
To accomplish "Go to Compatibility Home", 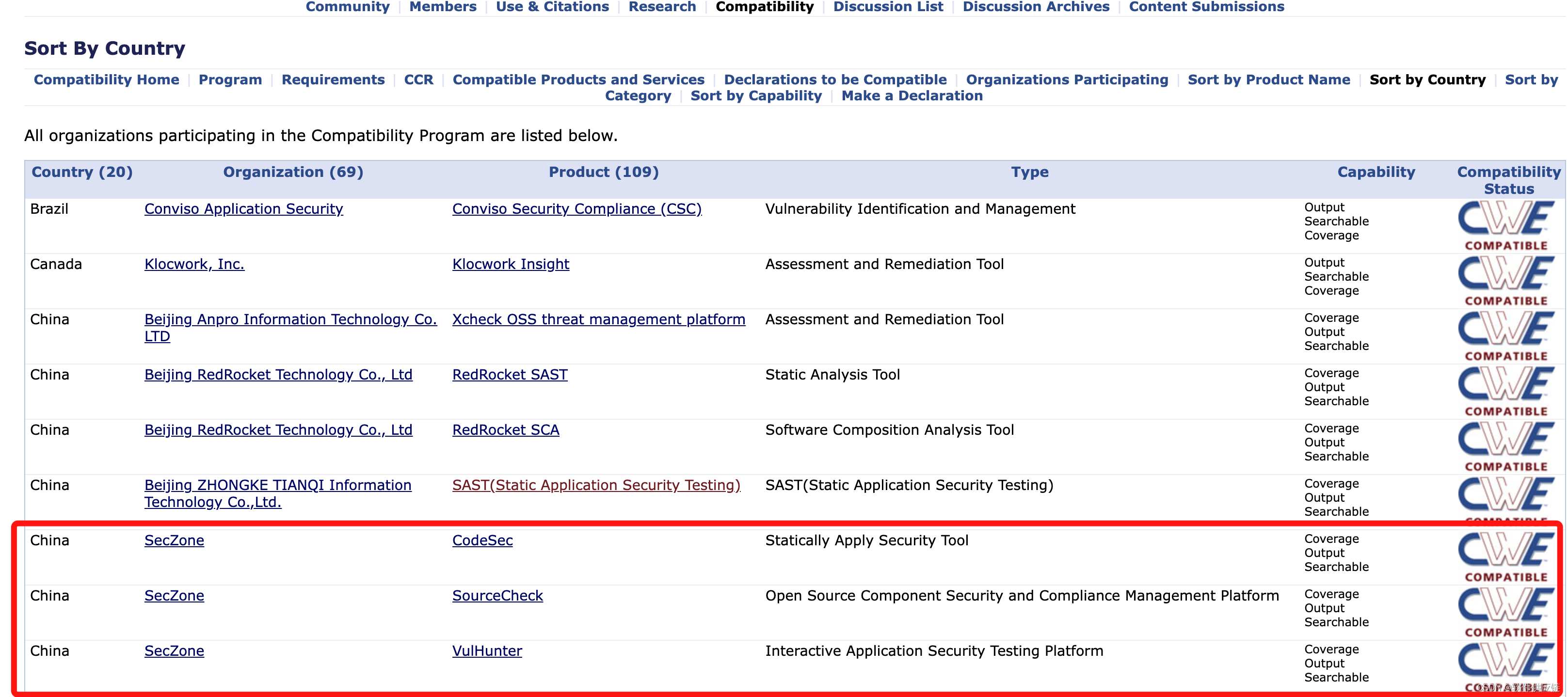I will [x=107, y=80].
